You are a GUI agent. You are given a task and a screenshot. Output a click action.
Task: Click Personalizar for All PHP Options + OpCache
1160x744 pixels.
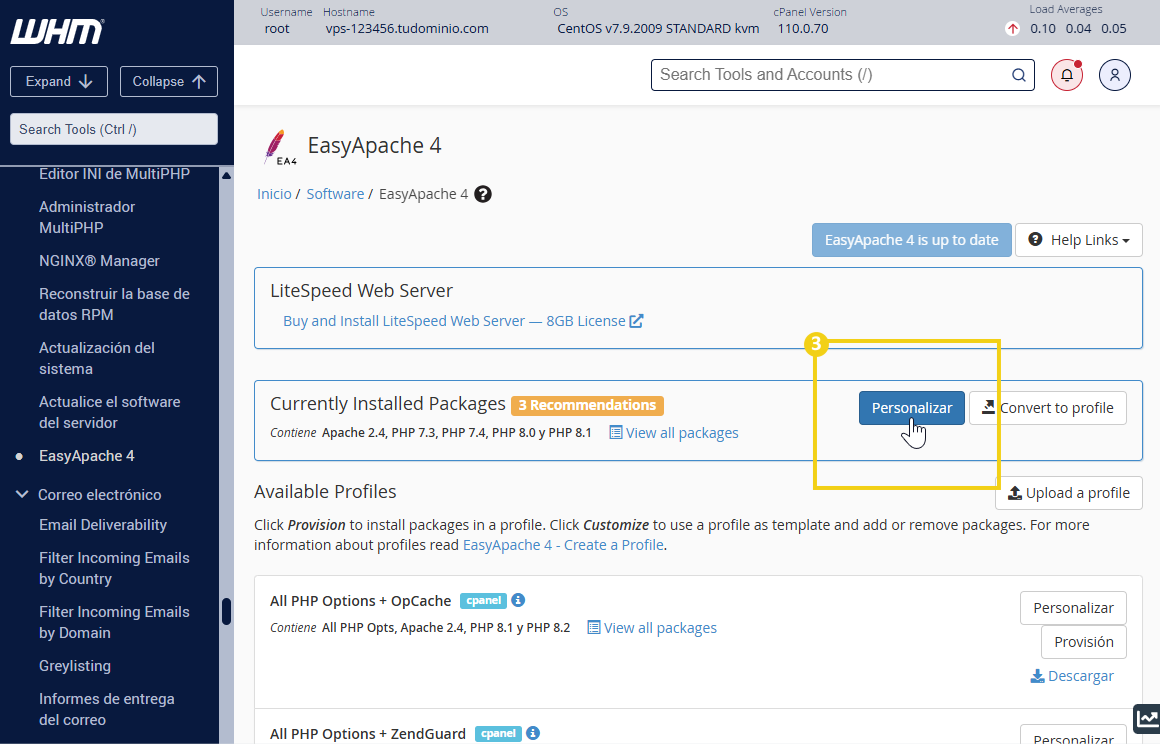1073,608
